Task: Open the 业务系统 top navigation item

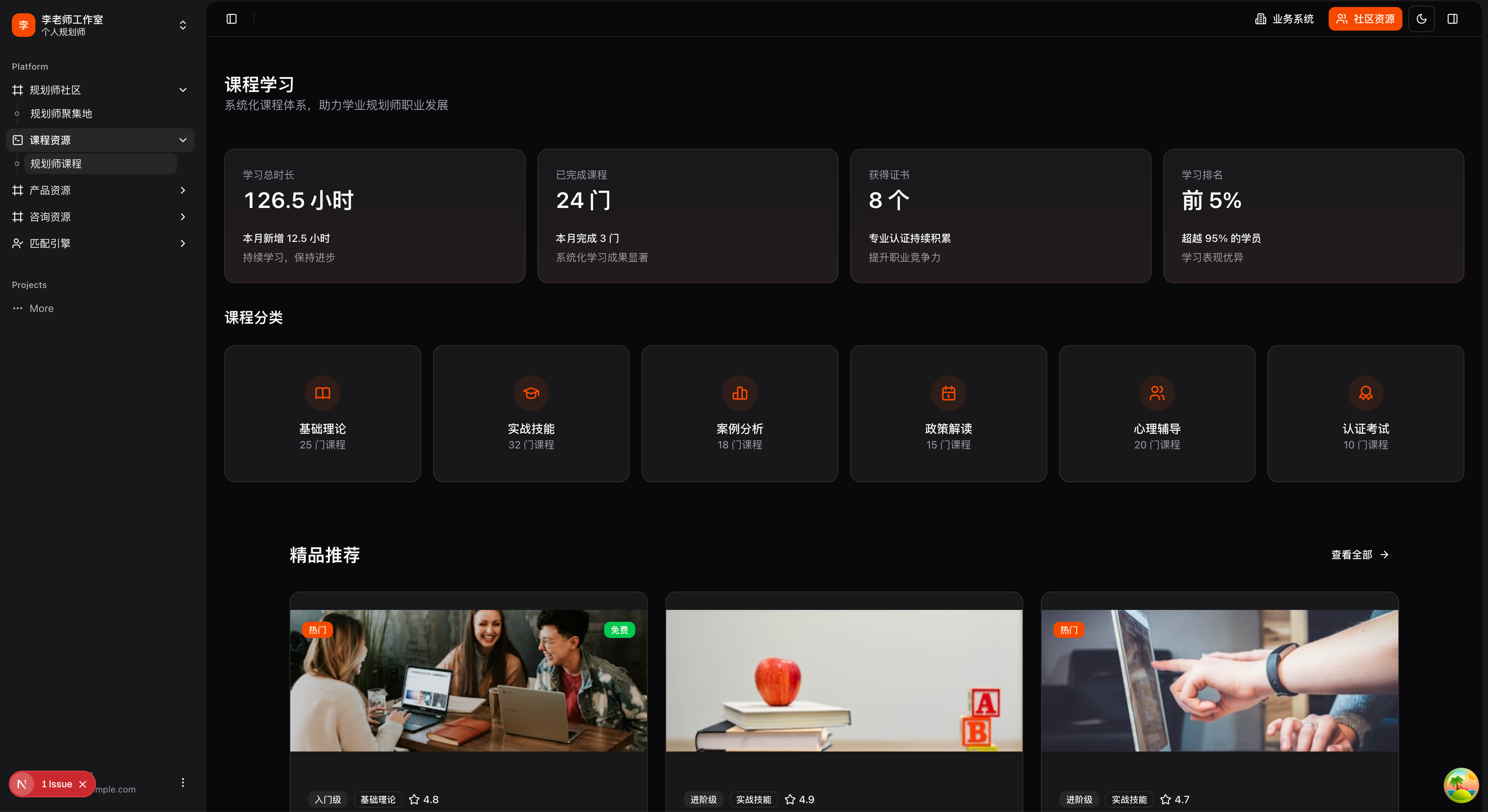Action: 1285,19
